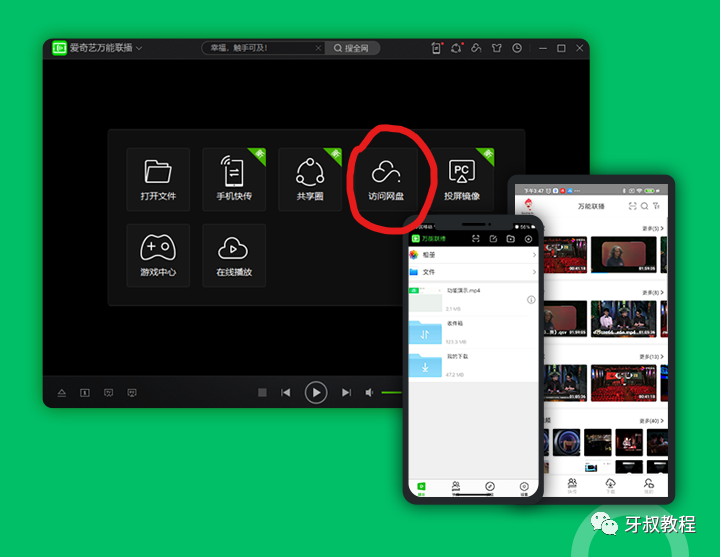Open the 手机快传 phone transfer tile
This screenshot has width=720, height=557.
point(234,180)
